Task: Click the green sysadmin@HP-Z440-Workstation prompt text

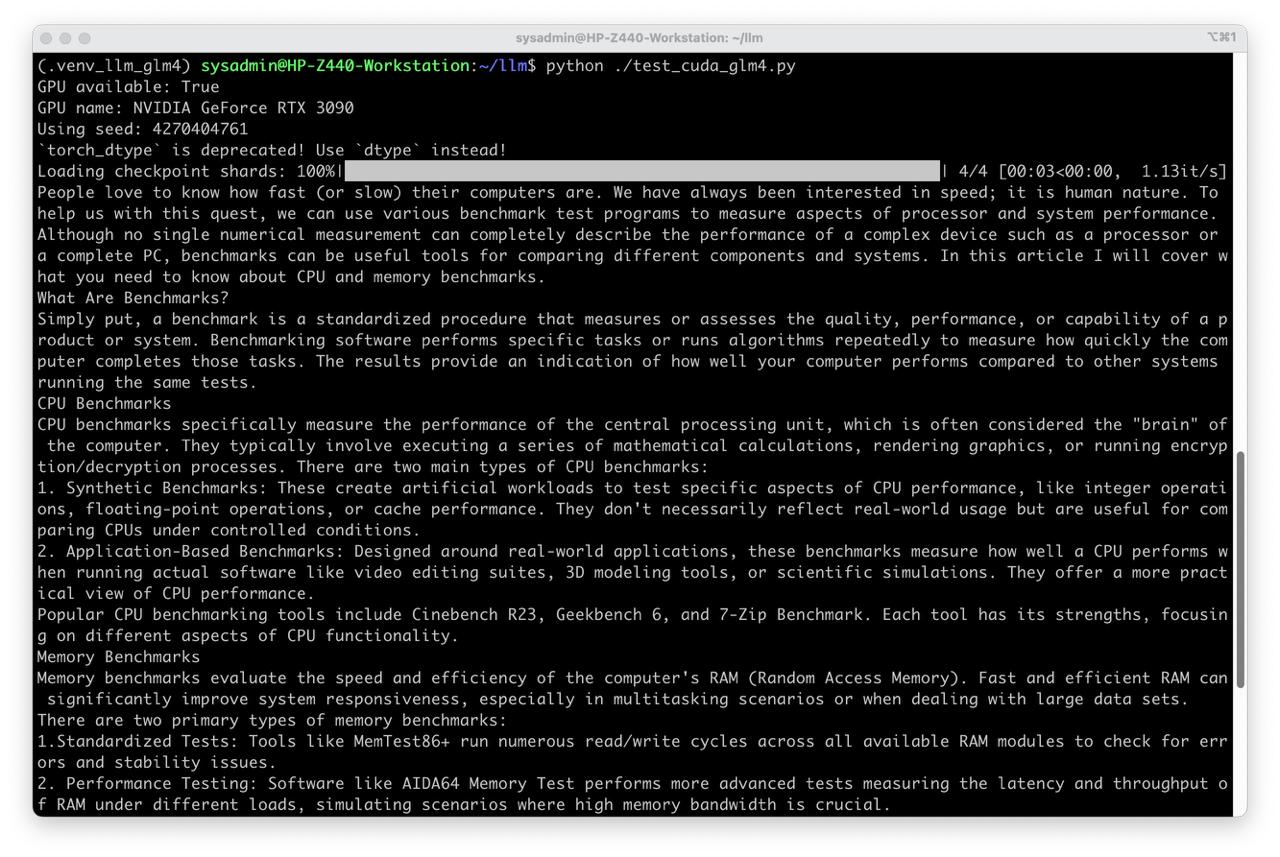Action: click(x=335, y=66)
